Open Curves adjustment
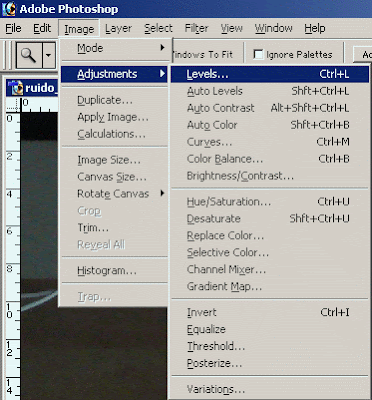This screenshot has height=400, width=372. click(x=270, y=142)
